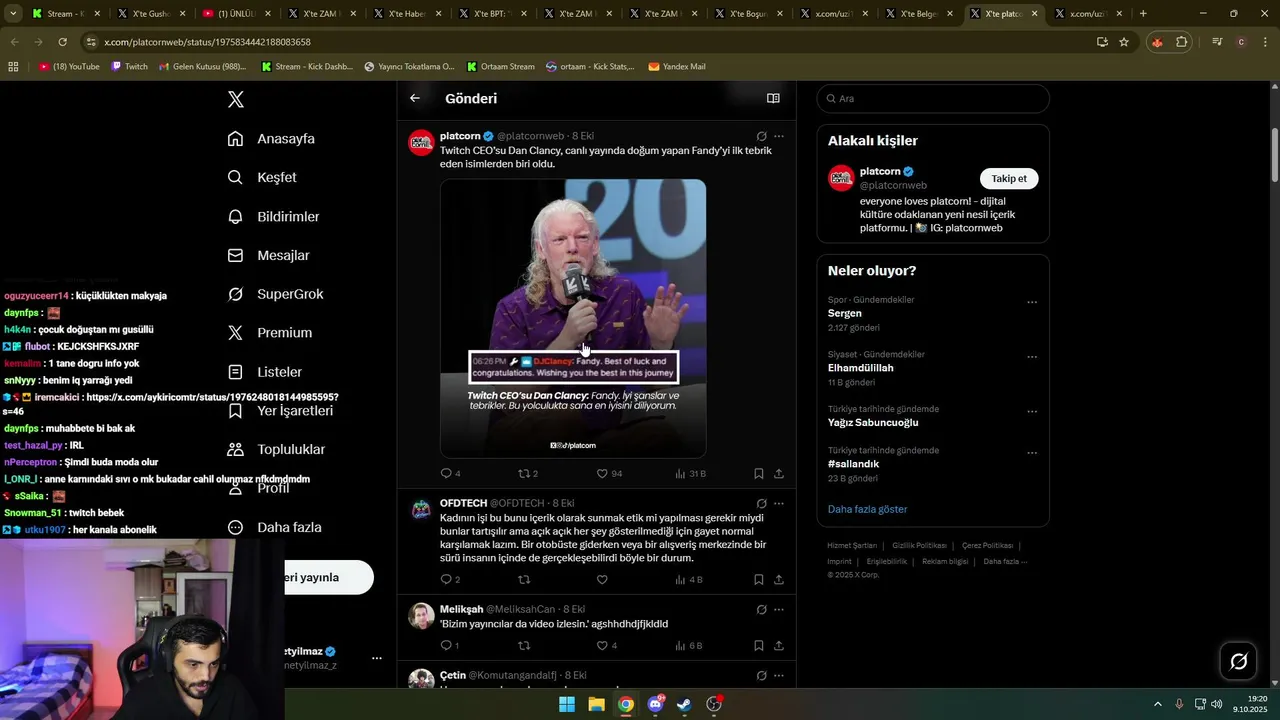This screenshot has height=720, width=1280.
Task: Open the Sergen trending topic
Action: point(845,313)
